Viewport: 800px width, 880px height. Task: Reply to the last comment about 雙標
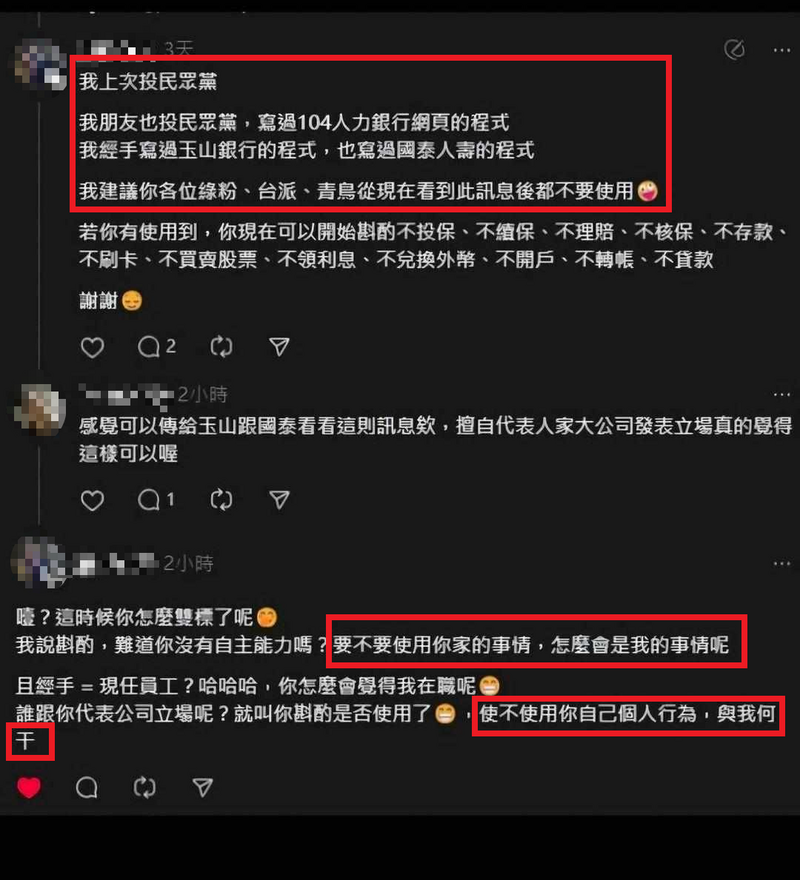click(x=86, y=787)
